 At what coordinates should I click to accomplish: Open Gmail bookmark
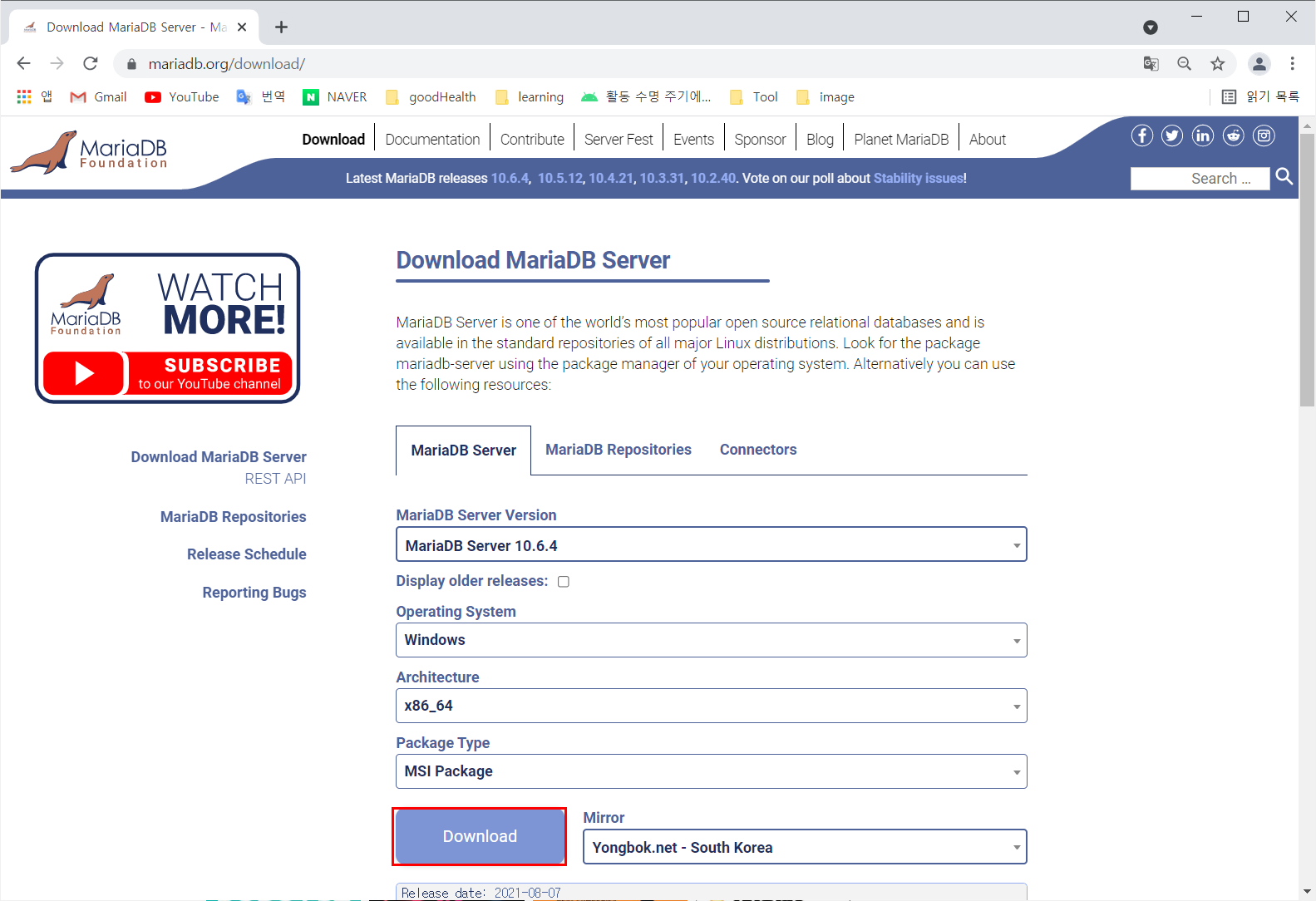[x=99, y=97]
